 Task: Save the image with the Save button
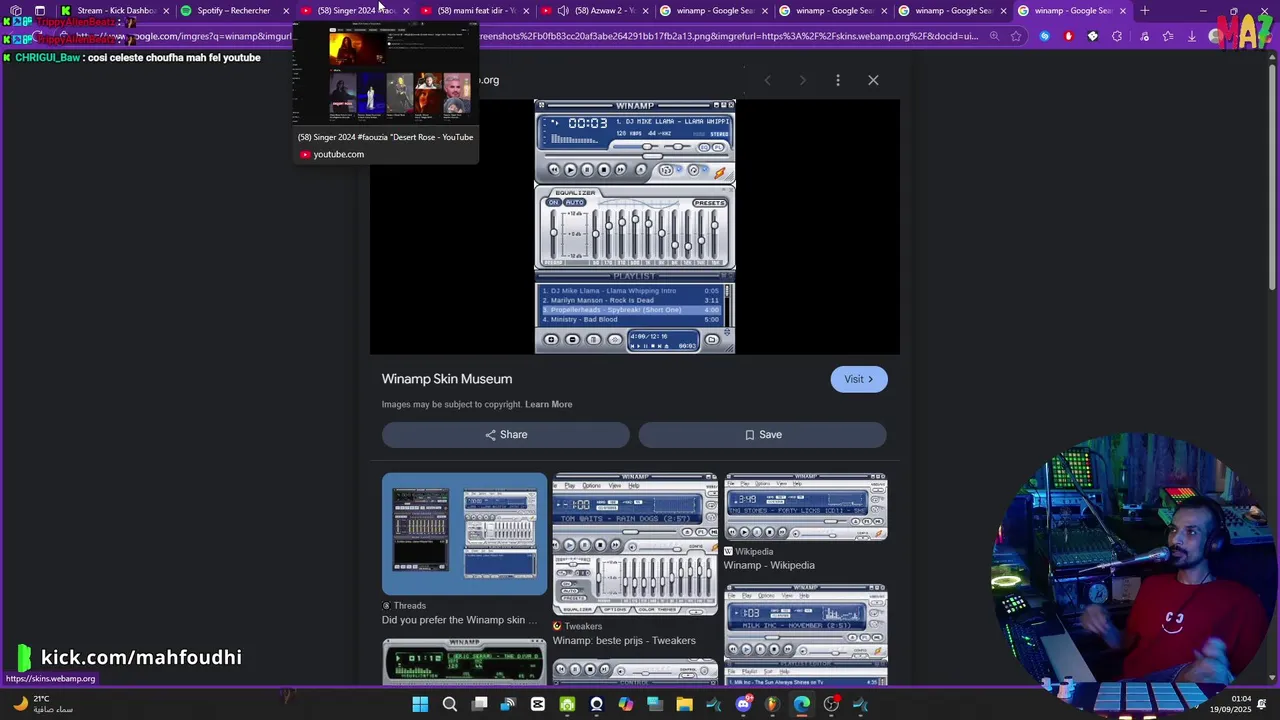pyautogui.click(x=763, y=435)
